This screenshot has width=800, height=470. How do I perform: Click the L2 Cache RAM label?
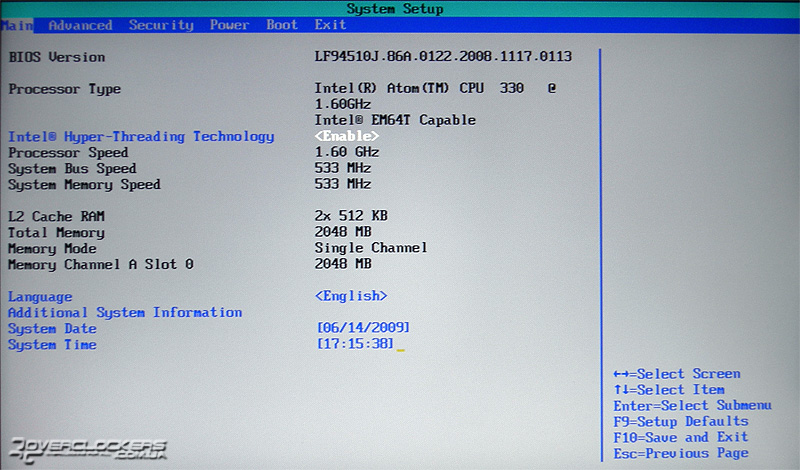[x=56, y=216]
